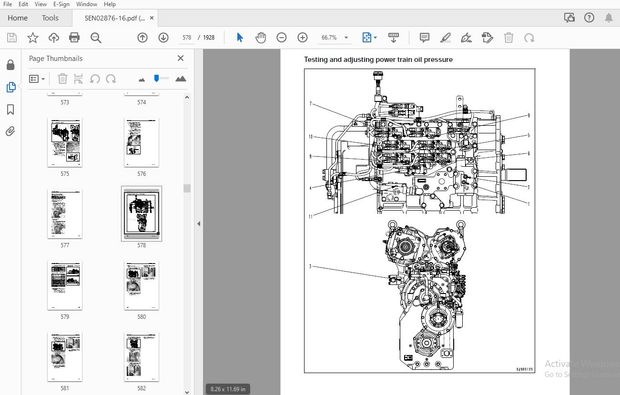Viewport: 620px width, 395px height.
Task: Zoom in with the plus button
Action: click(x=302, y=38)
